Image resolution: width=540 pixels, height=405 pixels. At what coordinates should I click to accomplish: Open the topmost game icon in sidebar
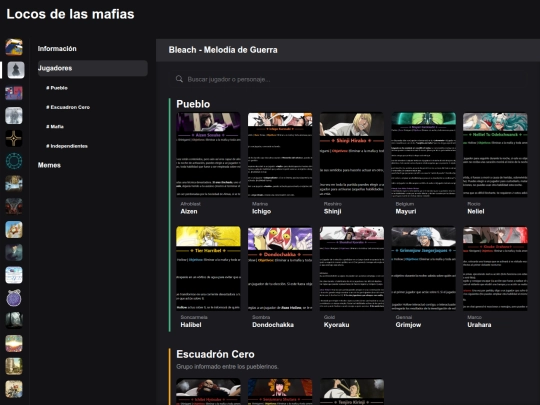[x=14, y=47]
